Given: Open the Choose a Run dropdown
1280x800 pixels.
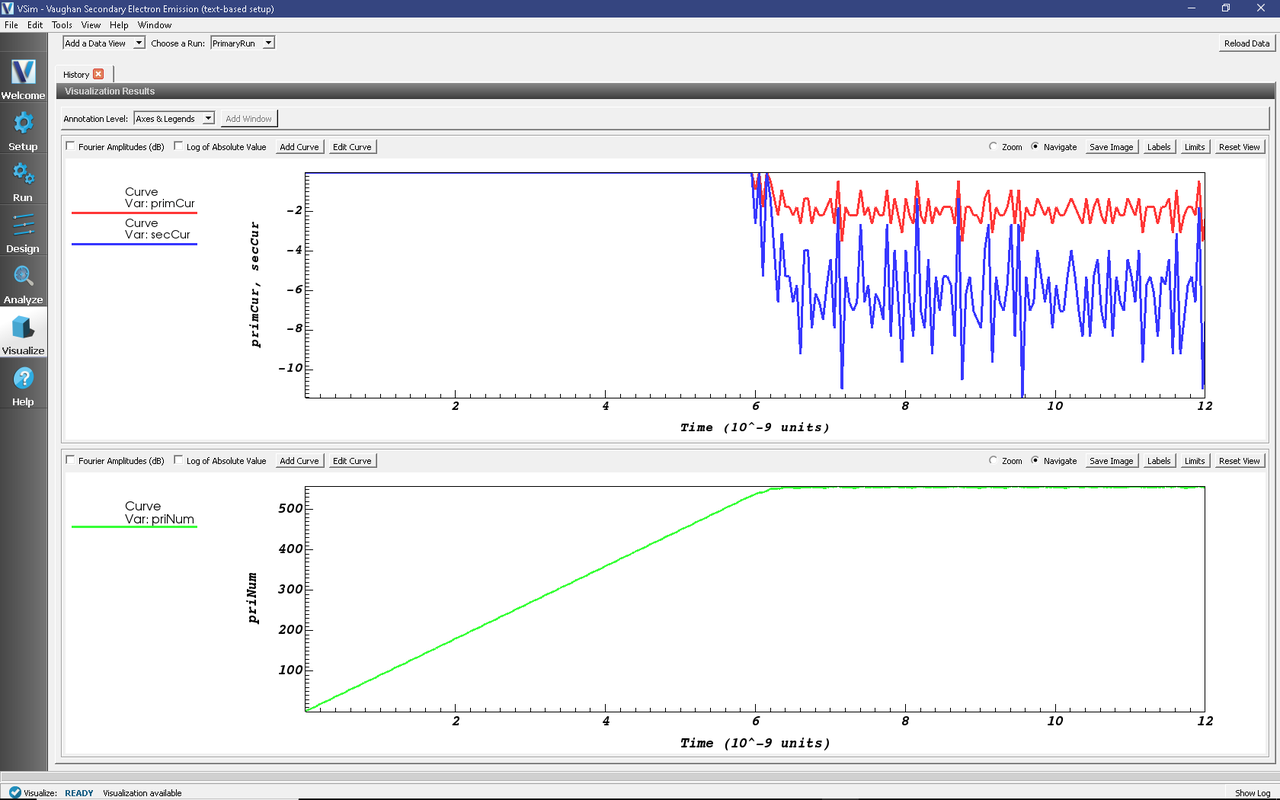Looking at the screenshot, I should coord(242,43).
